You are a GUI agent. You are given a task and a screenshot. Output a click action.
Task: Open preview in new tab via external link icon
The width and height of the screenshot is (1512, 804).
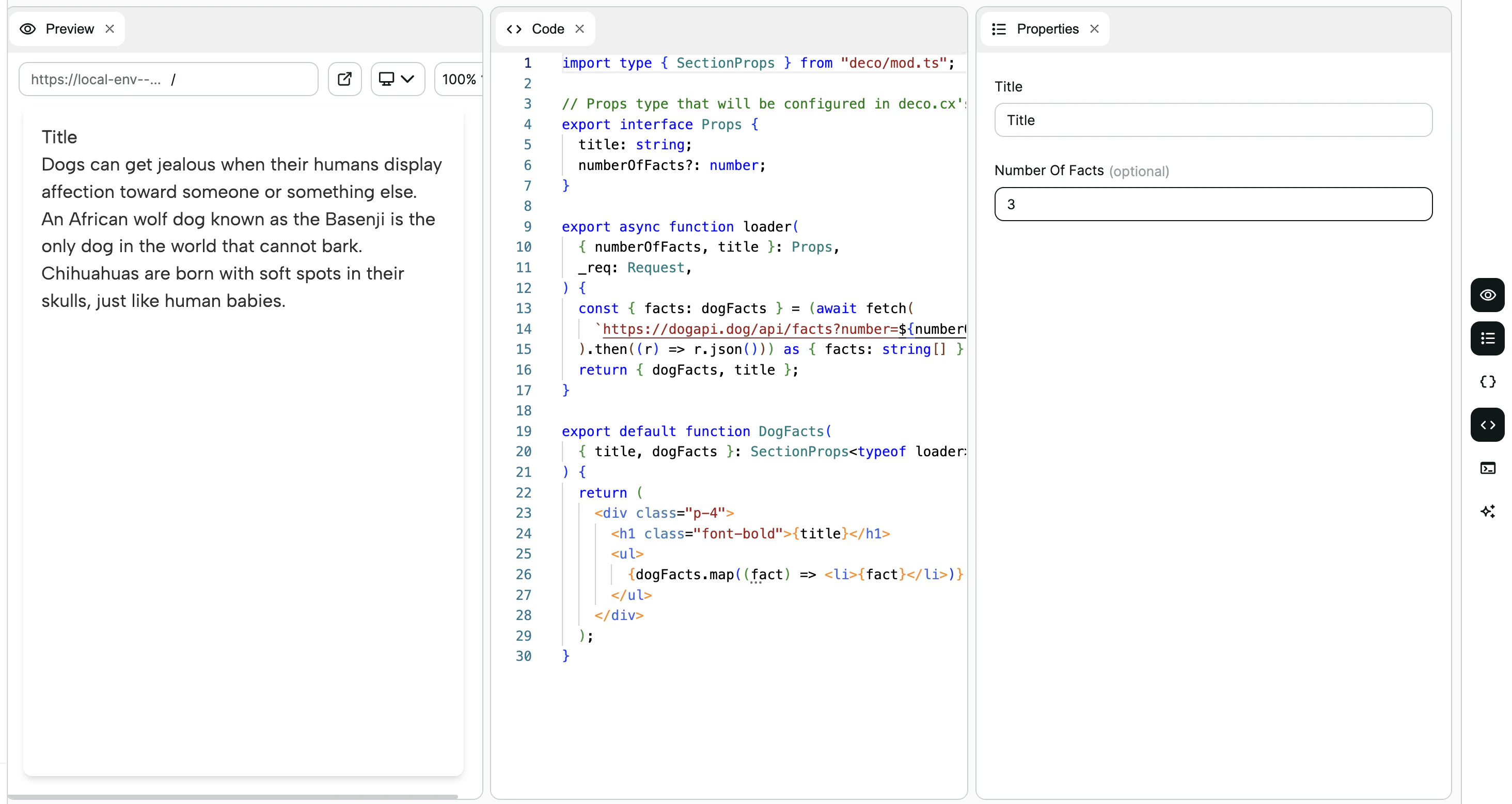point(344,79)
